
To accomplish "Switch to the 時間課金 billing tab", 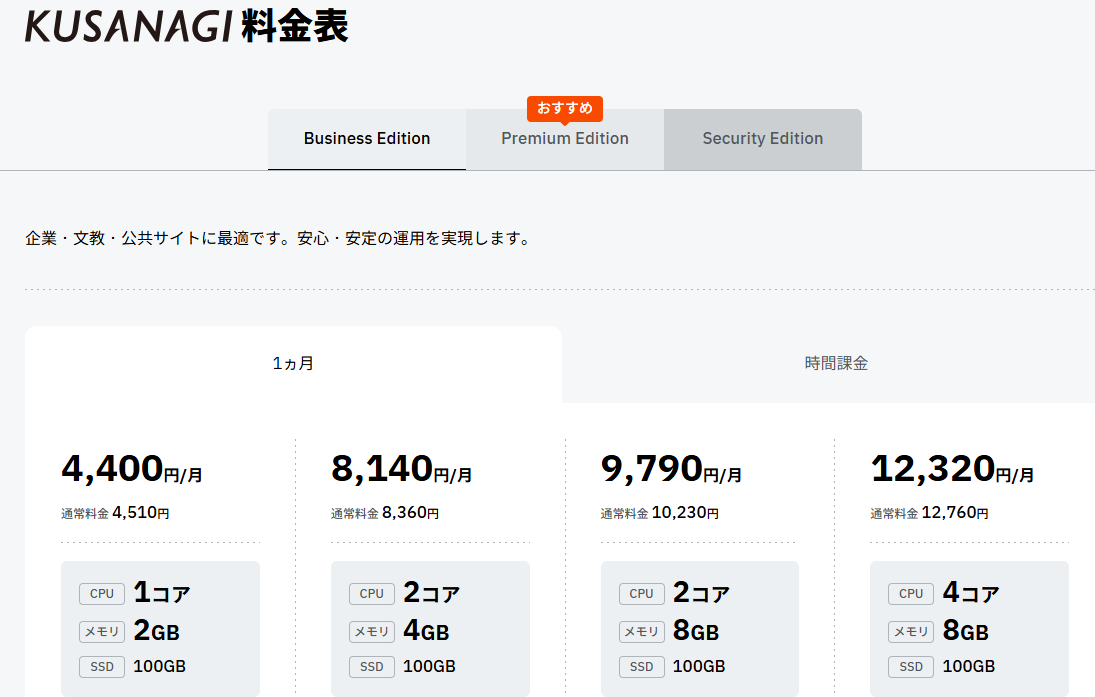I will (x=836, y=364).
